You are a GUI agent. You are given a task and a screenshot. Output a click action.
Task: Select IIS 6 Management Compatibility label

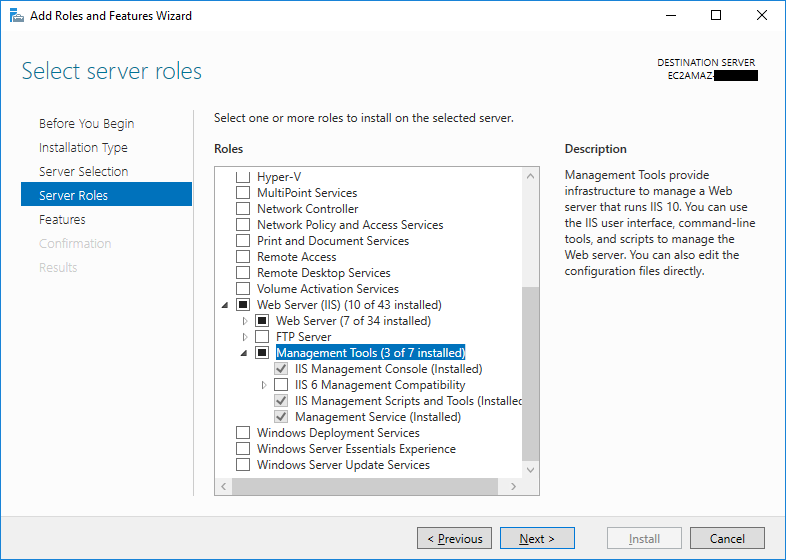click(x=380, y=385)
